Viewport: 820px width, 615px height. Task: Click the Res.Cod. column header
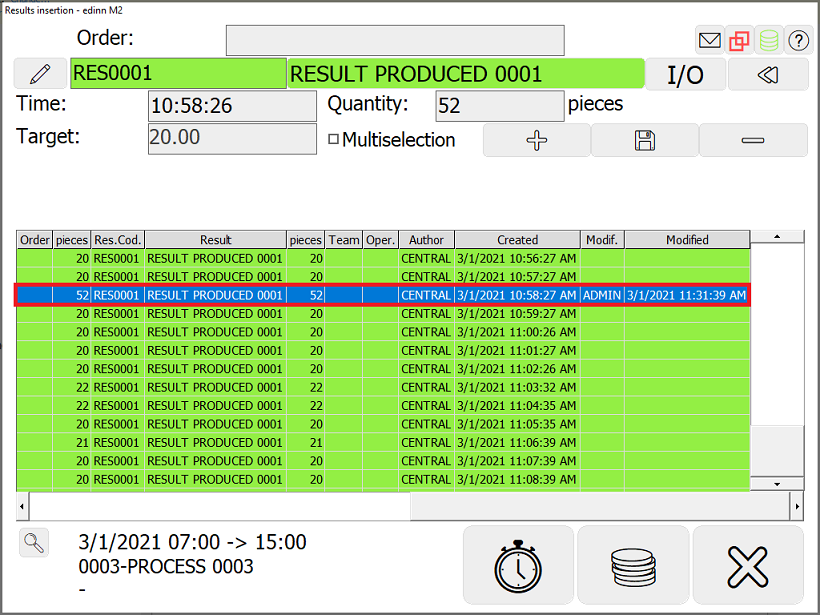coord(118,240)
